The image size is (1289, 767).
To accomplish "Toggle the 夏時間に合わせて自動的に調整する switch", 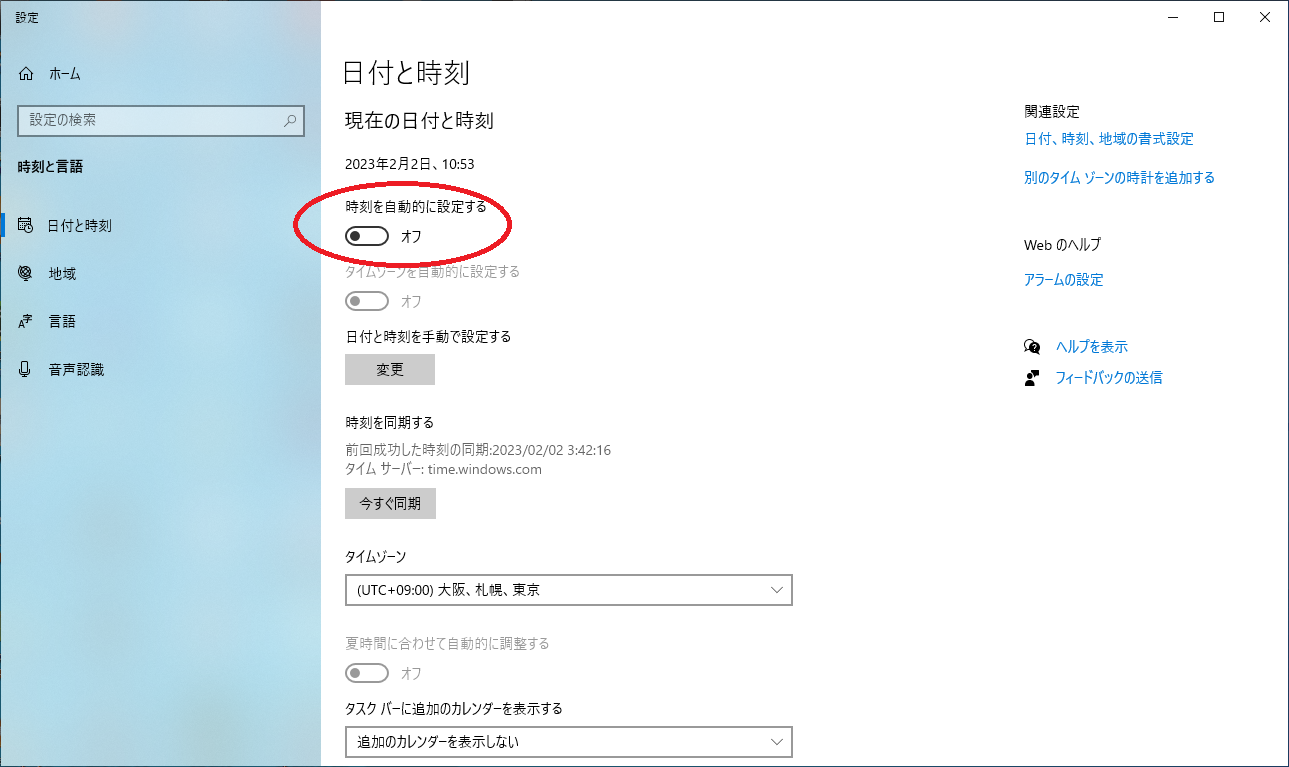I will (367, 673).
